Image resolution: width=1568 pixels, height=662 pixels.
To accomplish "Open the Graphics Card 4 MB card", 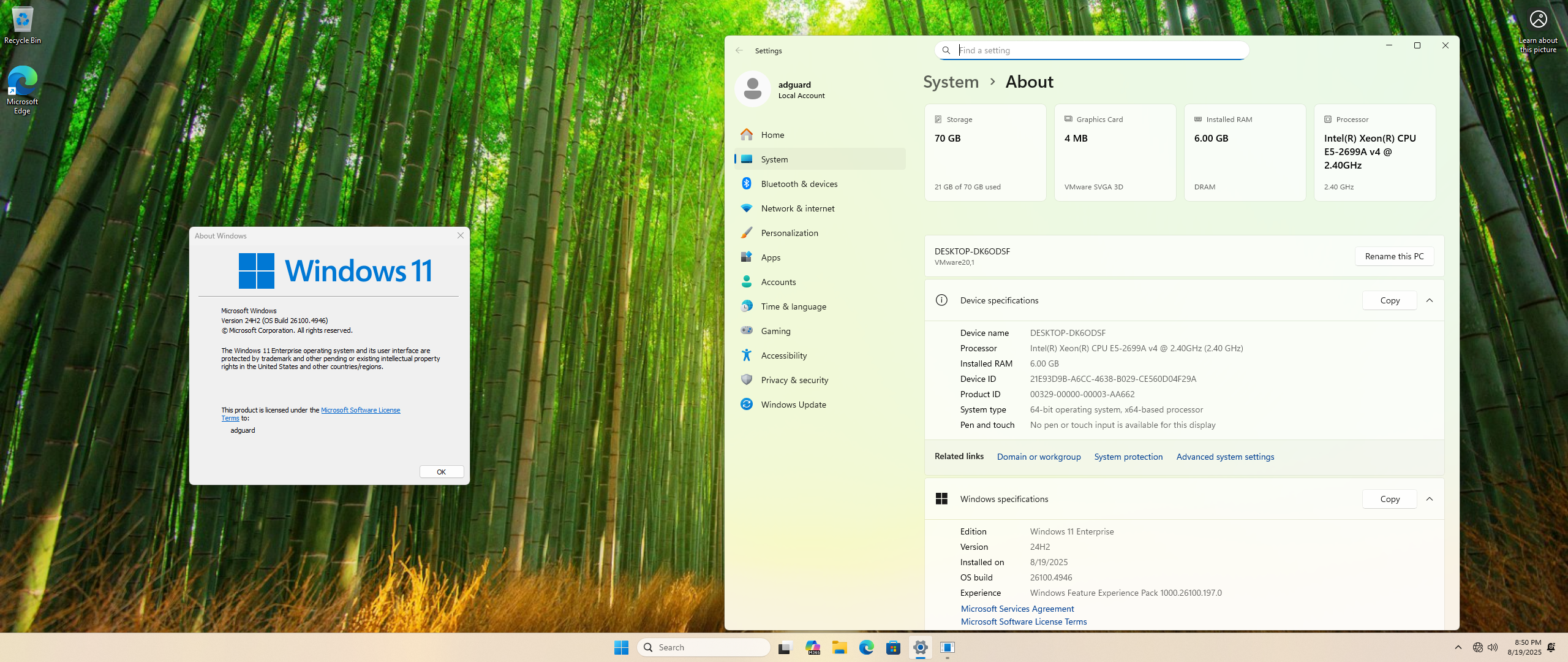I will [1115, 153].
